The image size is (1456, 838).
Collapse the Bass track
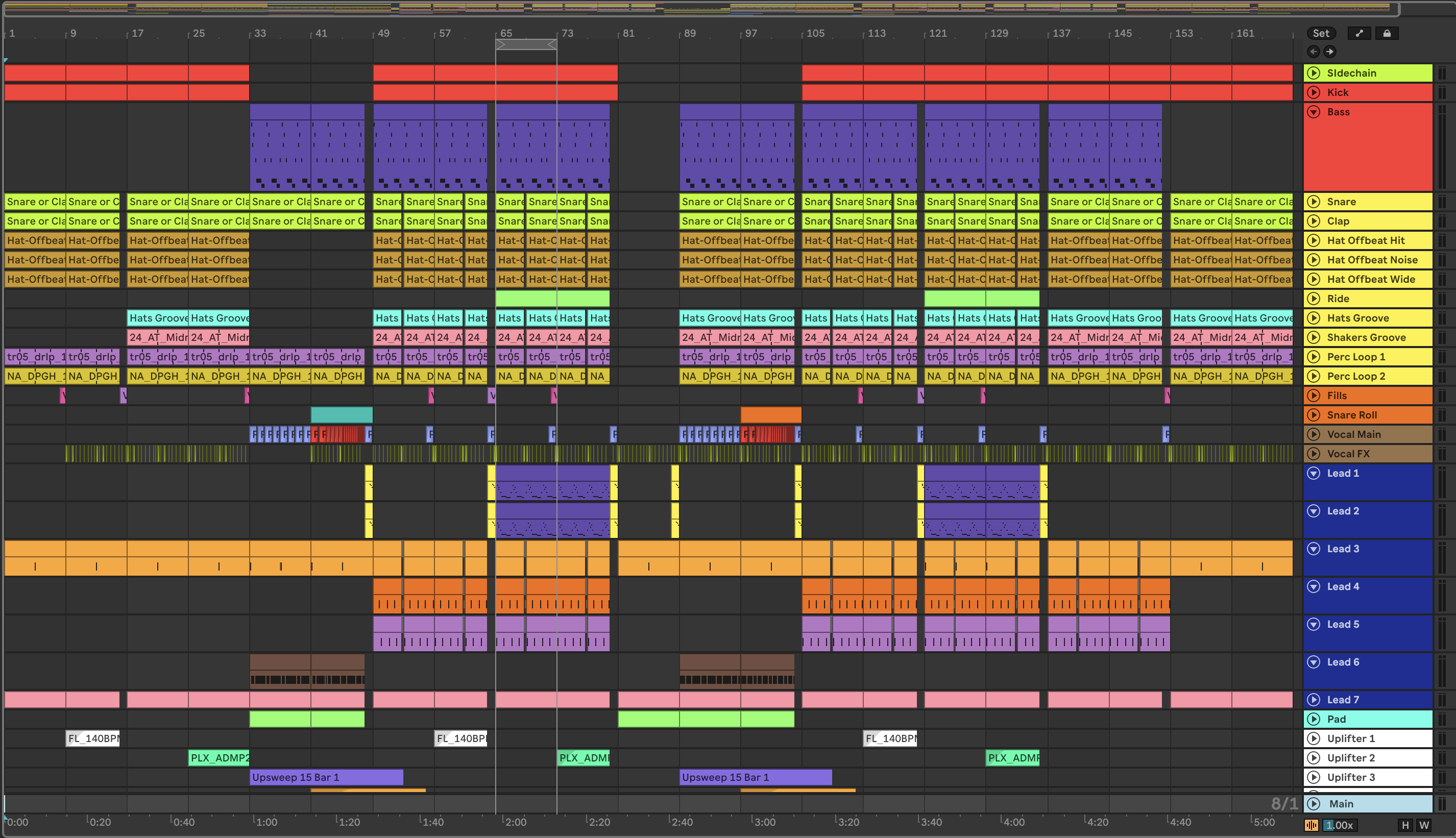pyautogui.click(x=1313, y=112)
